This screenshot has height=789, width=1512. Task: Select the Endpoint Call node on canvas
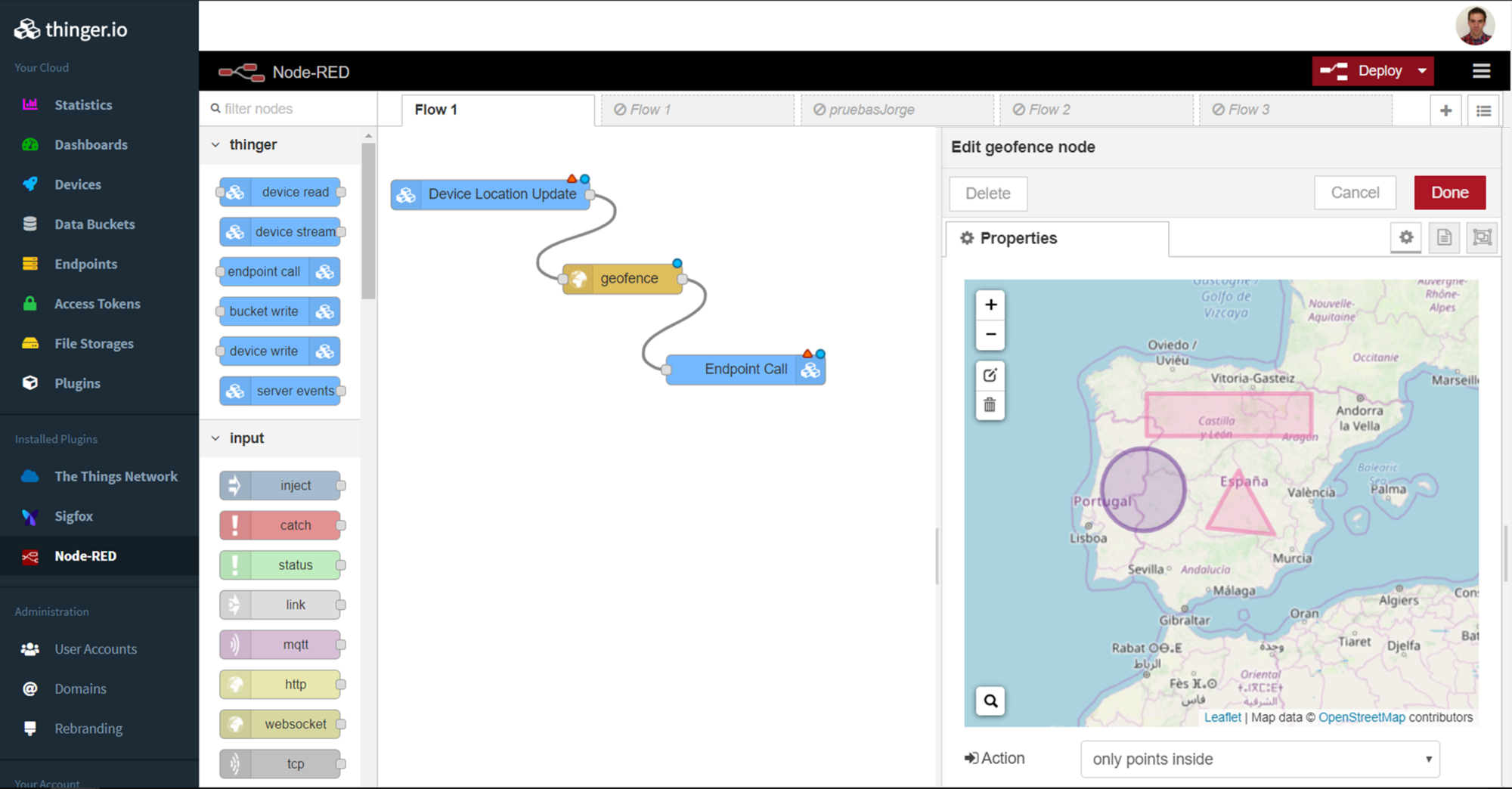tap(745, 370)
